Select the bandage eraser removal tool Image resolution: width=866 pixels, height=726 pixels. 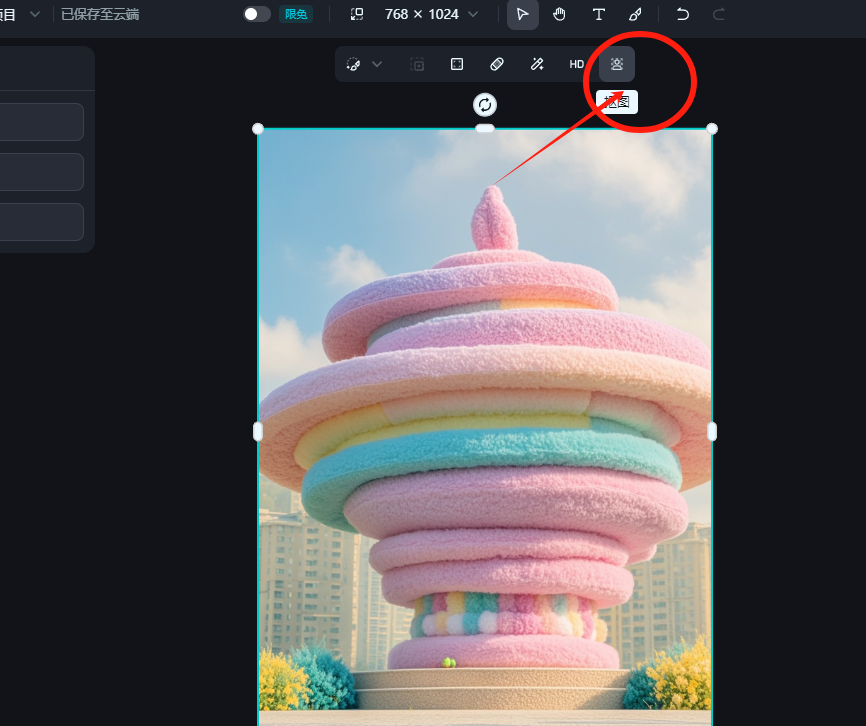497,64
